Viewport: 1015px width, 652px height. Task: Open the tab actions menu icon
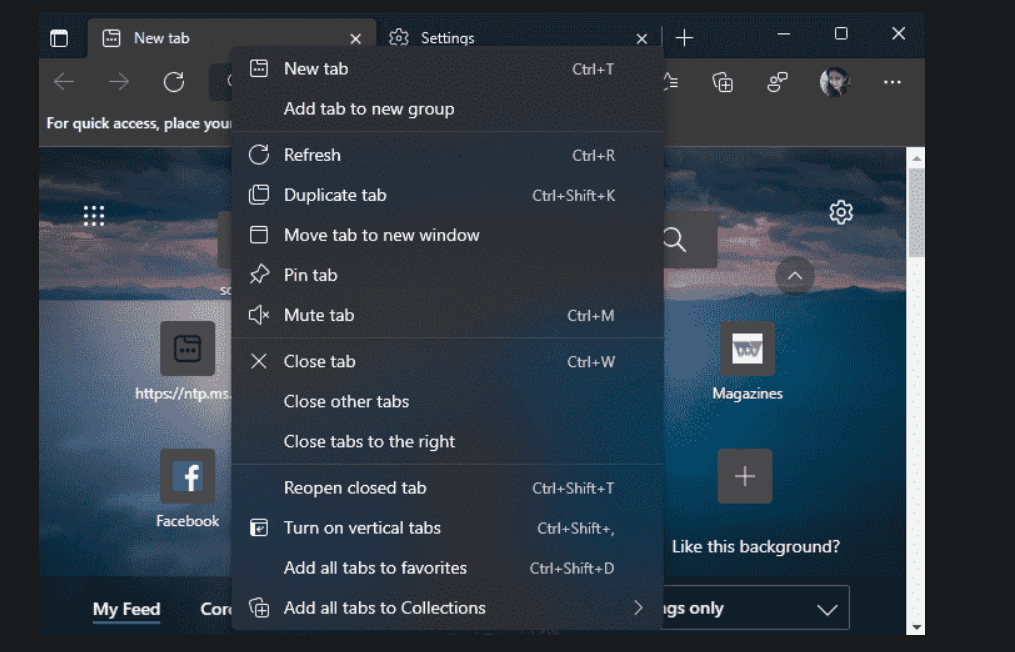pyautogui.click(x=59, y=38)
